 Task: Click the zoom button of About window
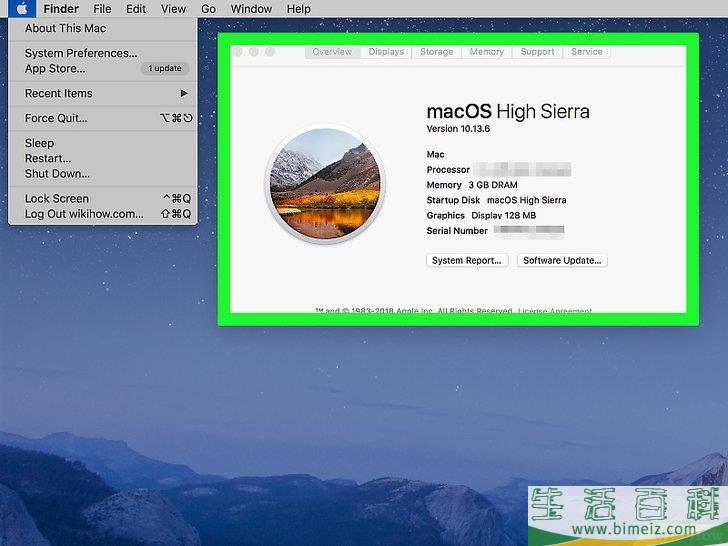tap(270, 52)
